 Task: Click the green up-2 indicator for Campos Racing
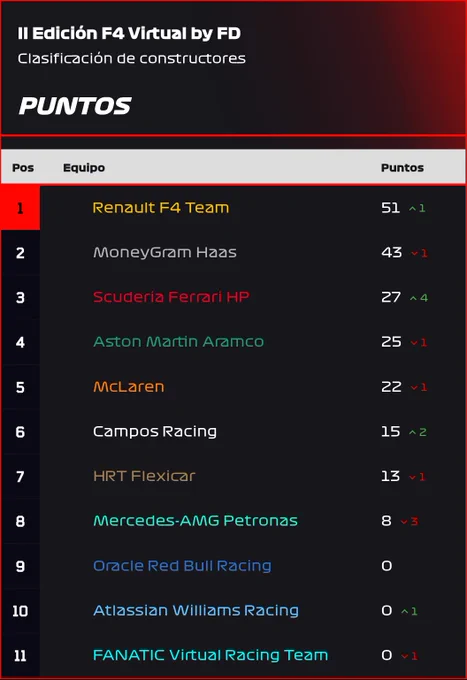click(418, 432)
